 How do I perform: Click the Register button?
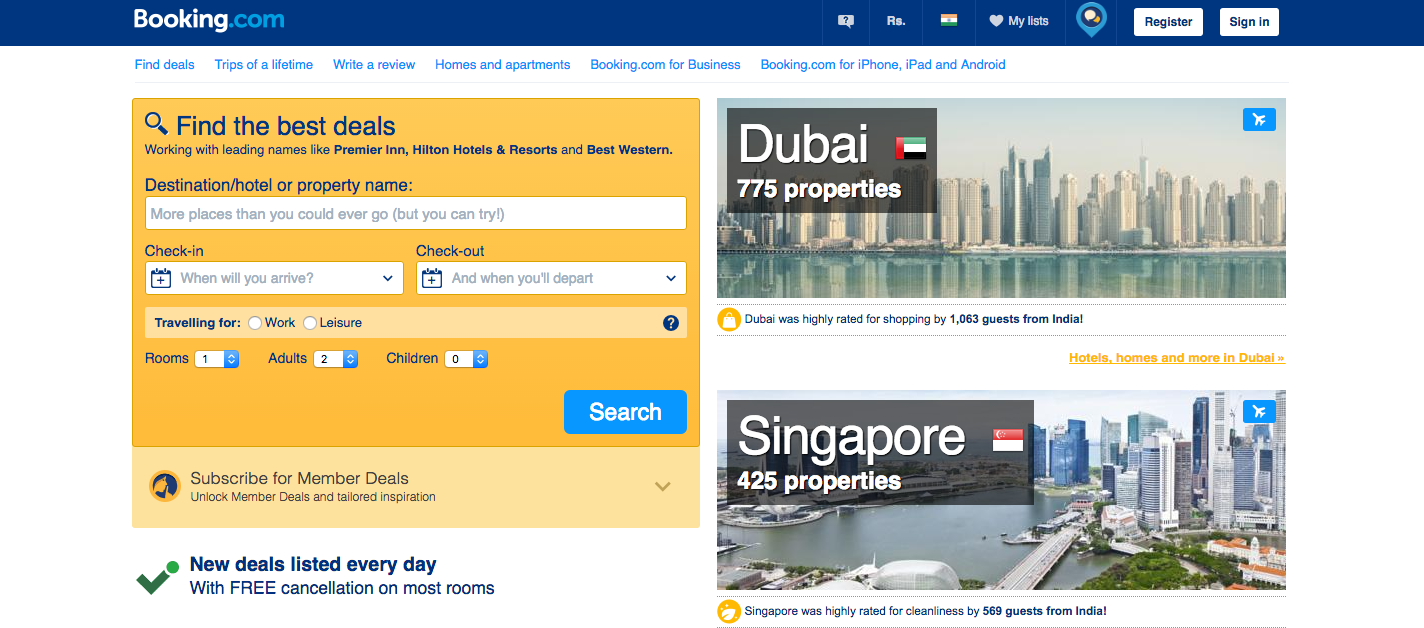point(1168,22)
